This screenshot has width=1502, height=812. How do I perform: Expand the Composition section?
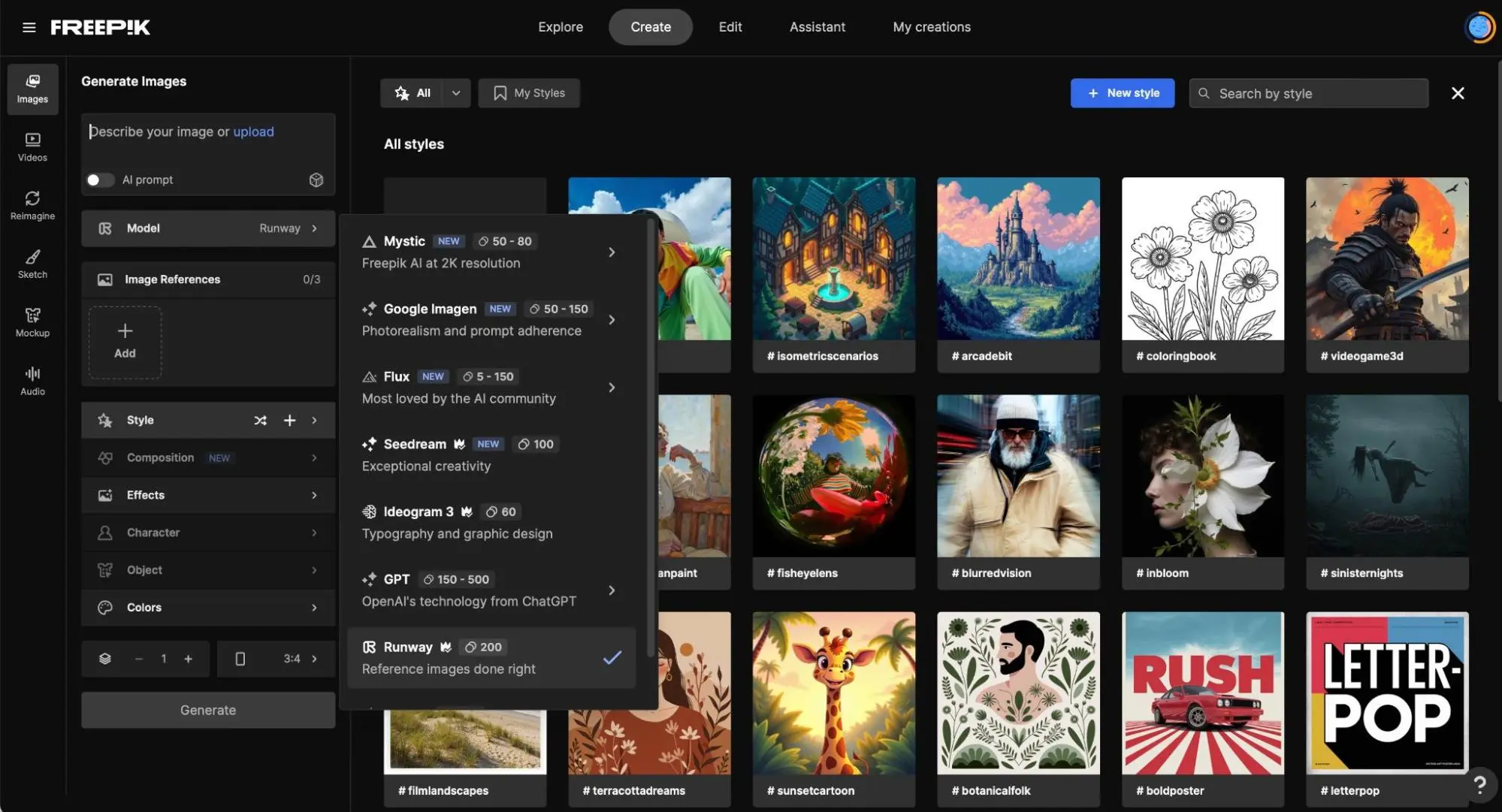click(x=208, y=457)
